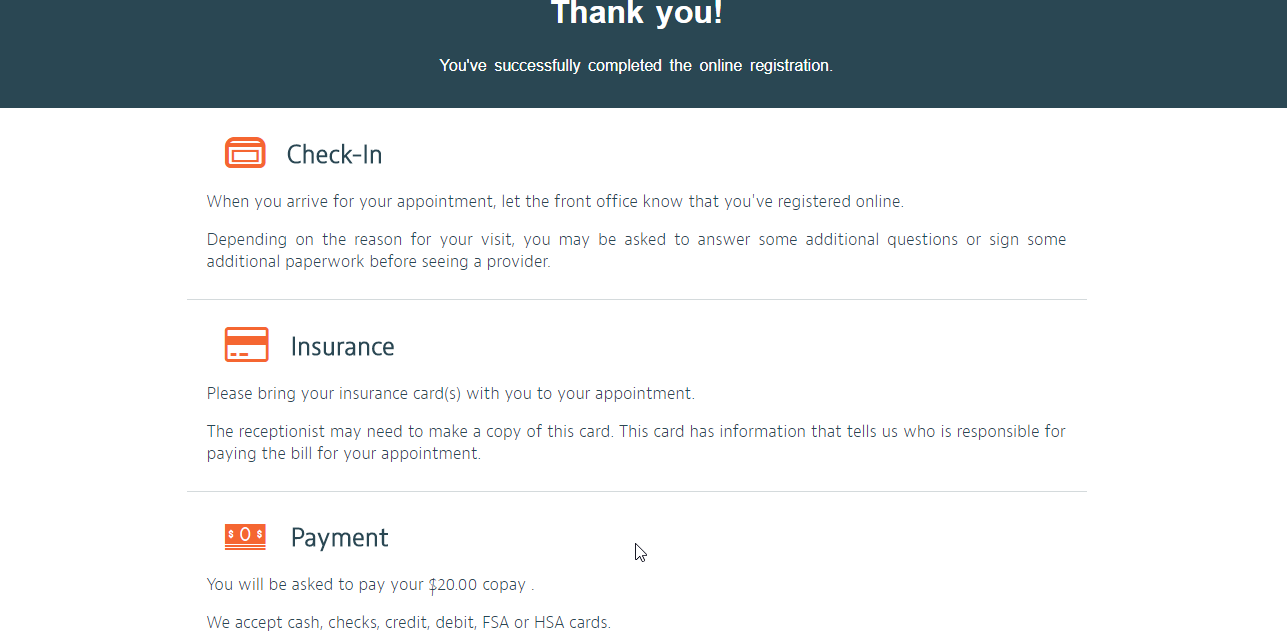Click the orange Payment money icon
Image resolution: width=1287 pixels, height=637 pixels.
pyautogui.click(x=245, y=537)
